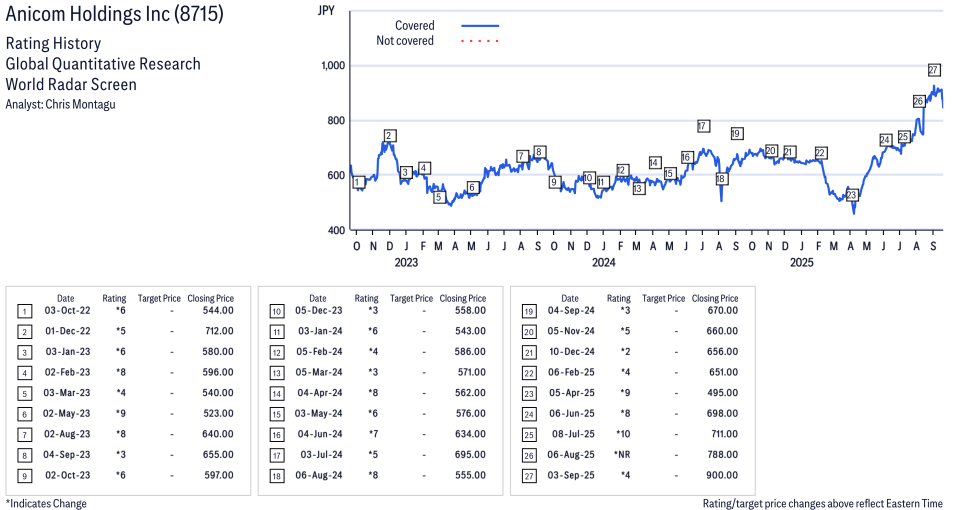Select the *NR rating for 06-Aug-25
Viewport: 954px width, 510px height.
coord(619,455)
